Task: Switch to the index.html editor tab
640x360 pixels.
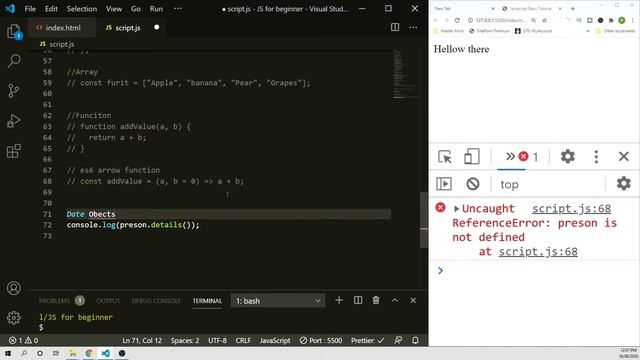Action: [x=62, y=28]
